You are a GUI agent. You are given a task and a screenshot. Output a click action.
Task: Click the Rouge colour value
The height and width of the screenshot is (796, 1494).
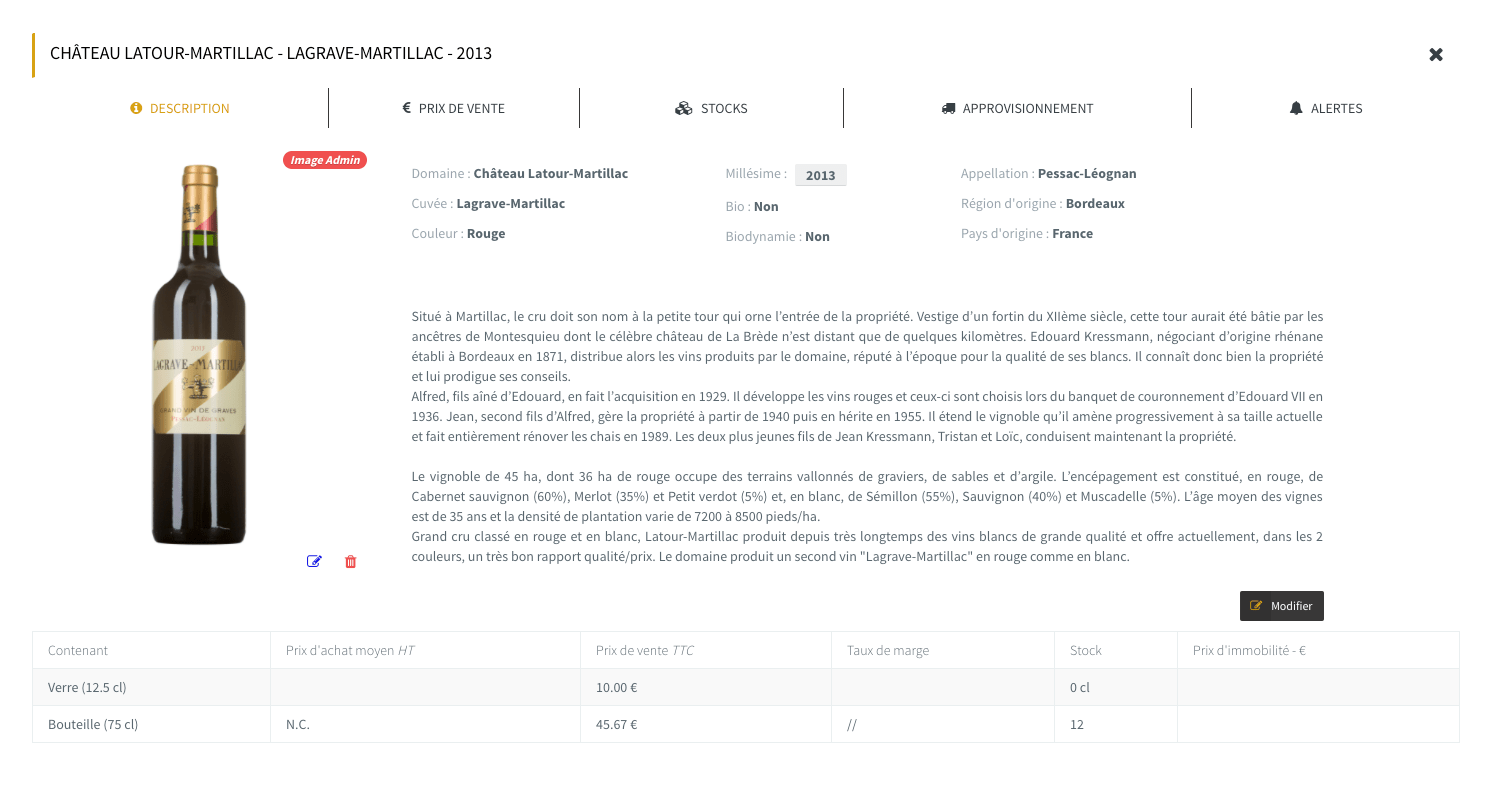486,233
